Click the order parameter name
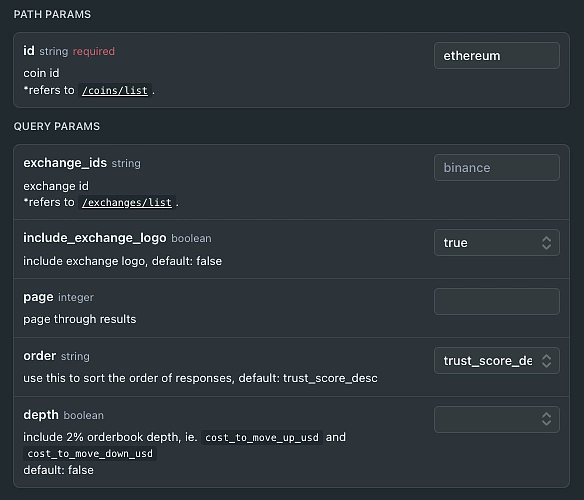 pos(39,356)
